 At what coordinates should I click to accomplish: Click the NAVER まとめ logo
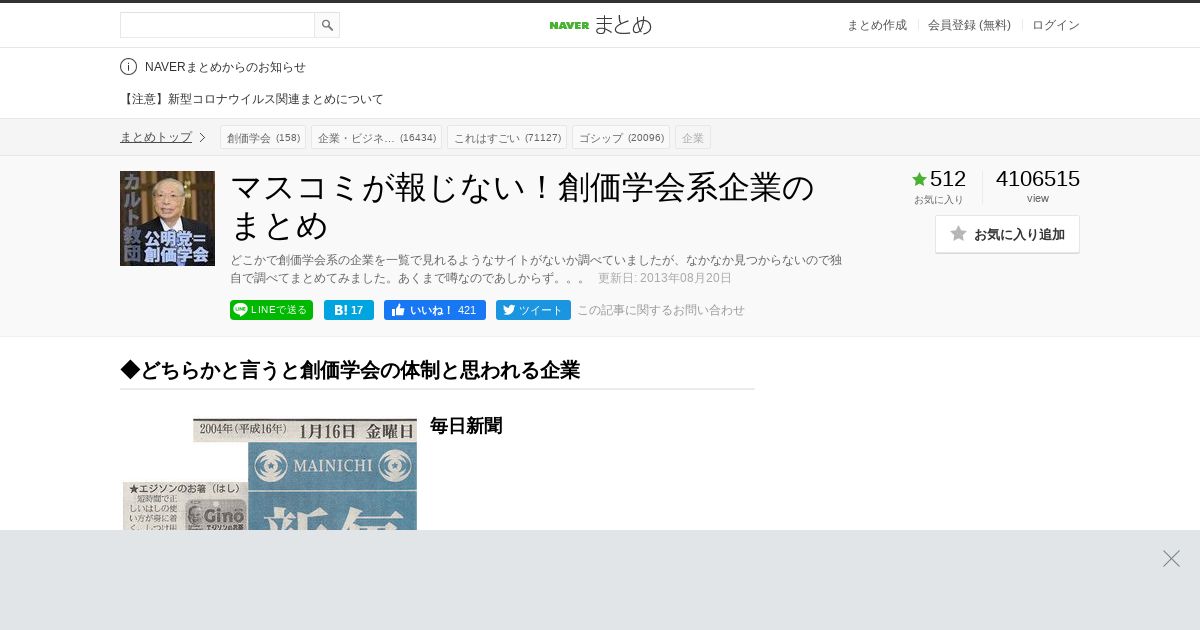pos(600,25)
